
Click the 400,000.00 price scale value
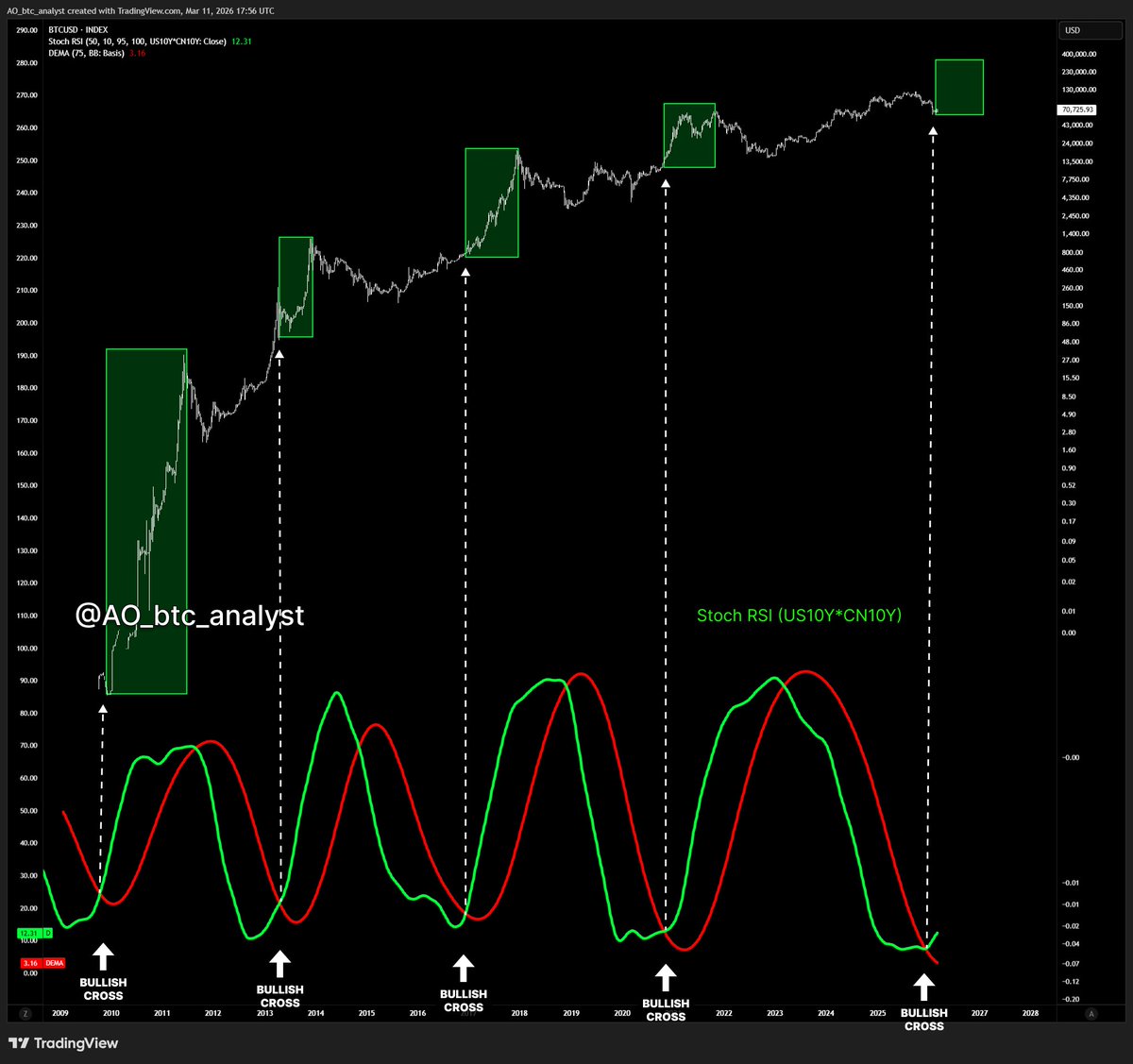(1078, 54)
